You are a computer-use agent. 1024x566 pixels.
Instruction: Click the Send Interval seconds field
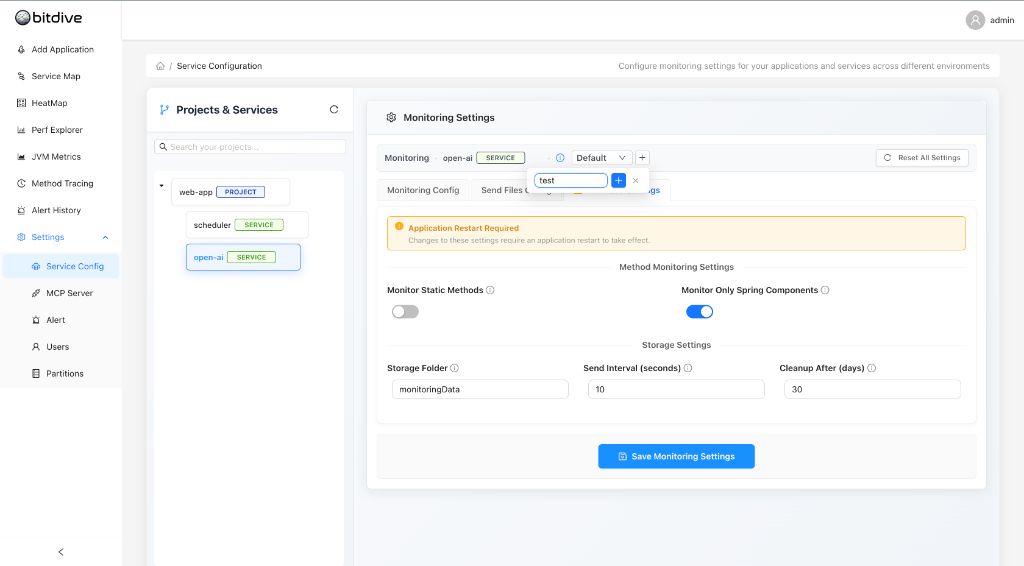click(676, 389)
